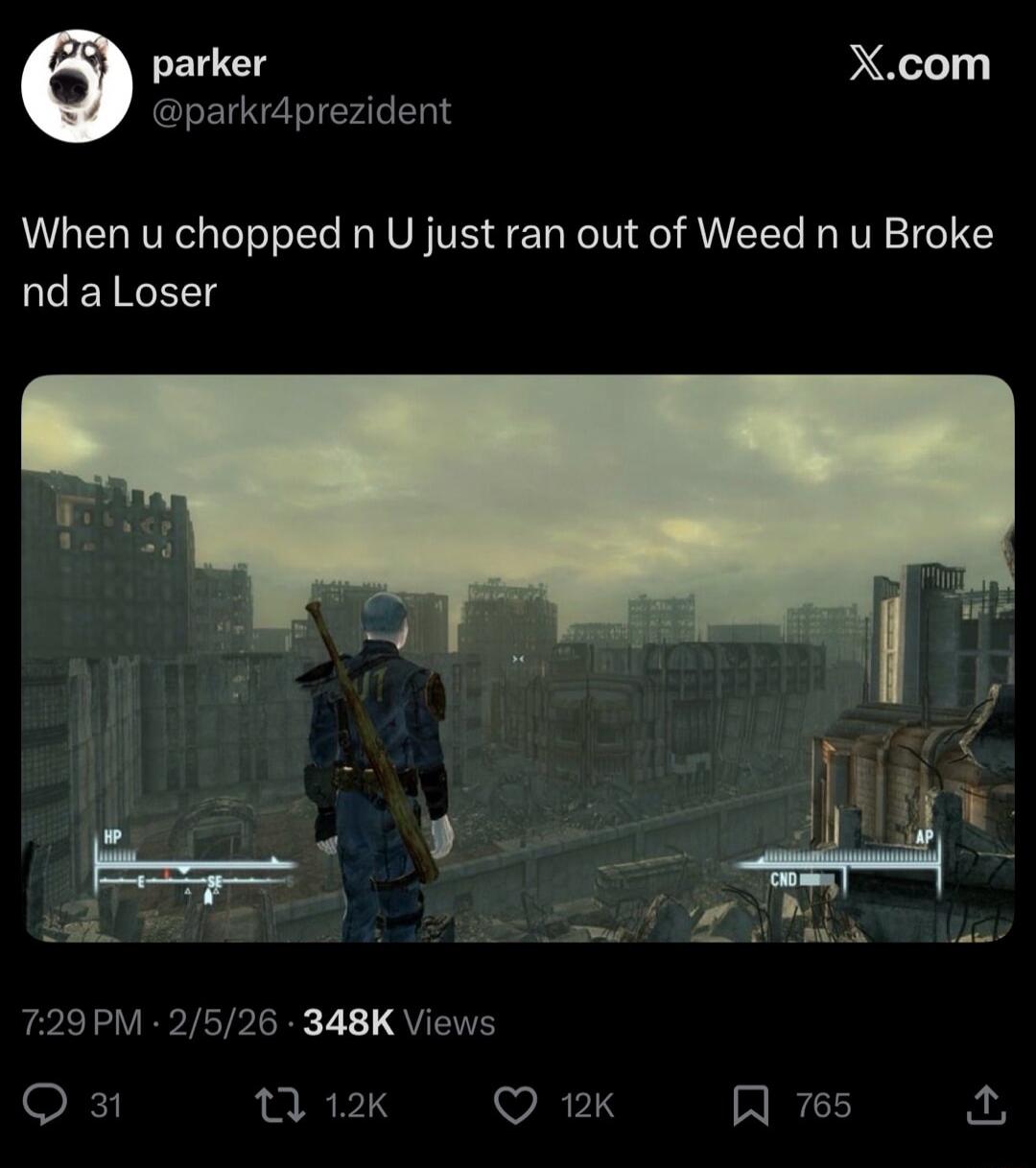This screenshot has height=1168, width=1036.
Task: Like the post with the heart icon
Action: [515, 1106]
